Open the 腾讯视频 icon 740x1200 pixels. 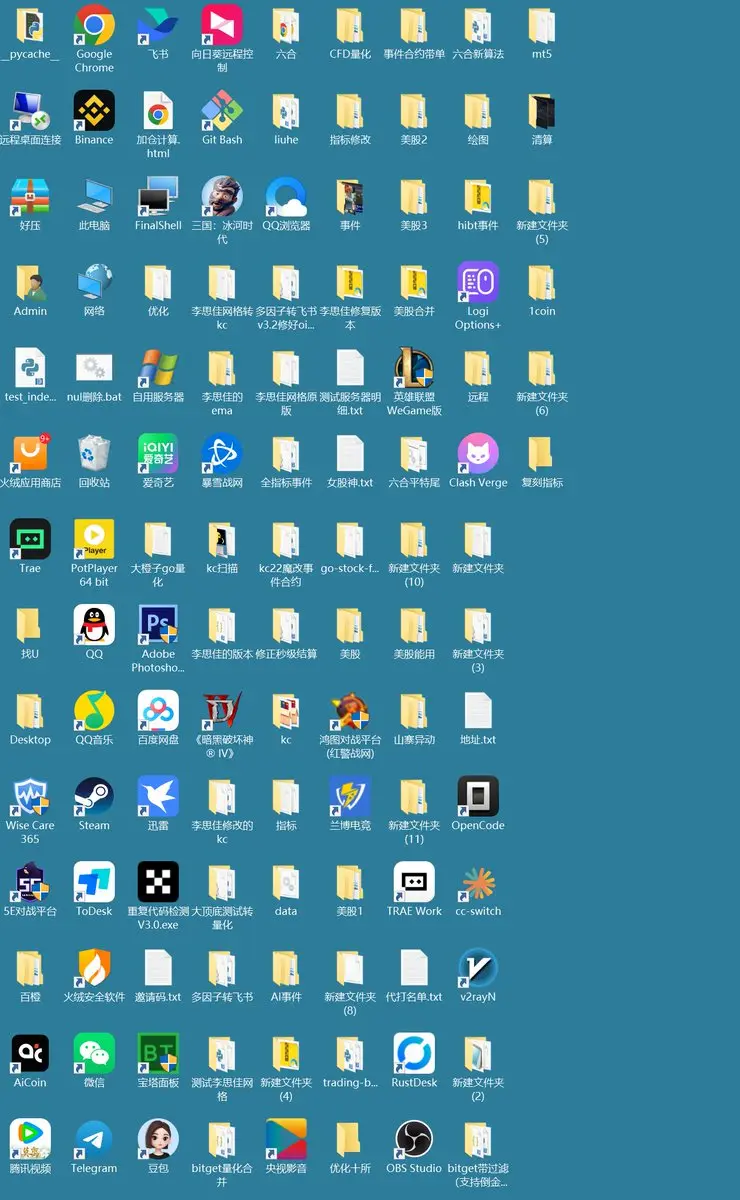click(30, 1139)
